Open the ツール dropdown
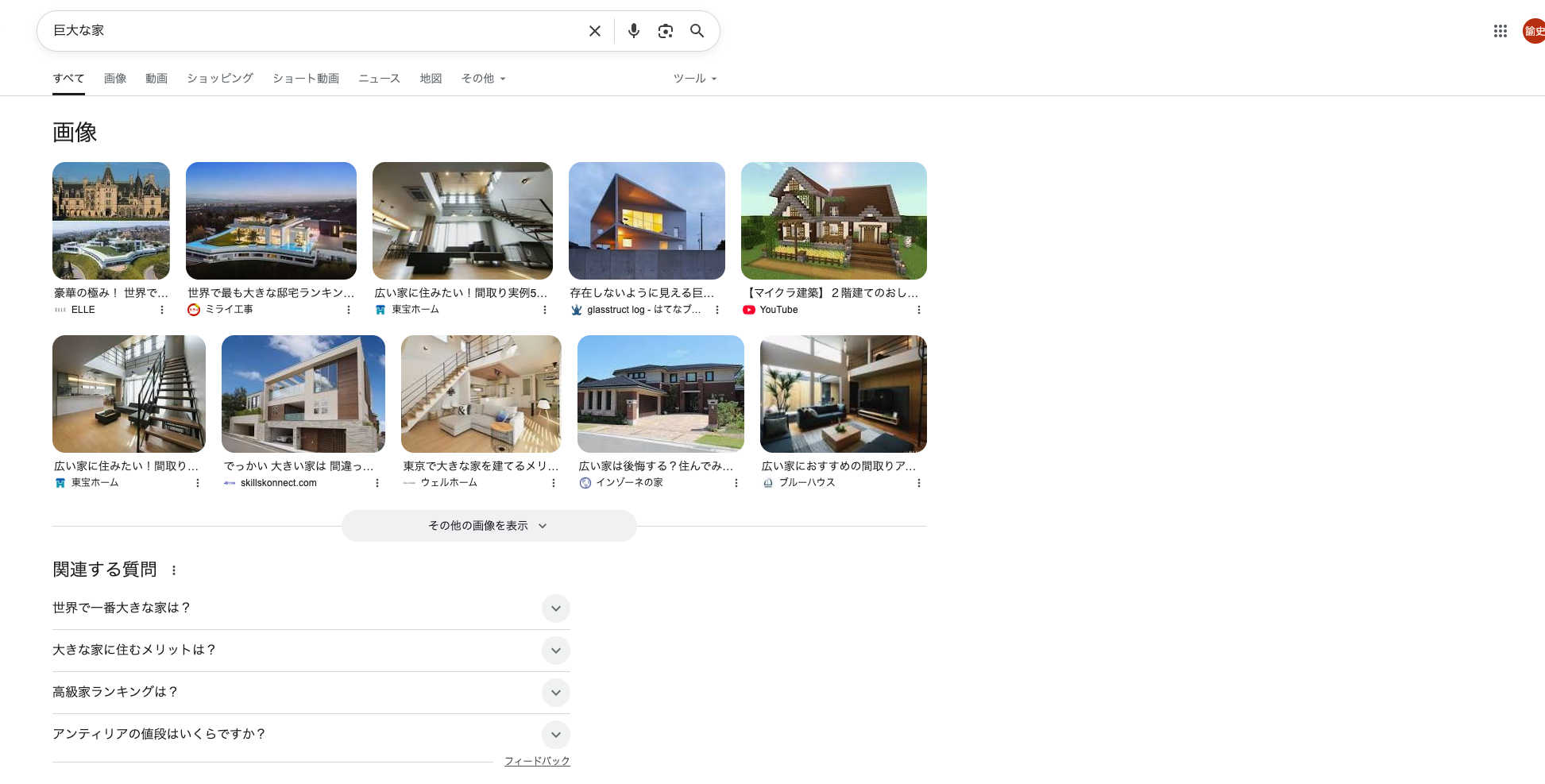 [x=695, y=79]
